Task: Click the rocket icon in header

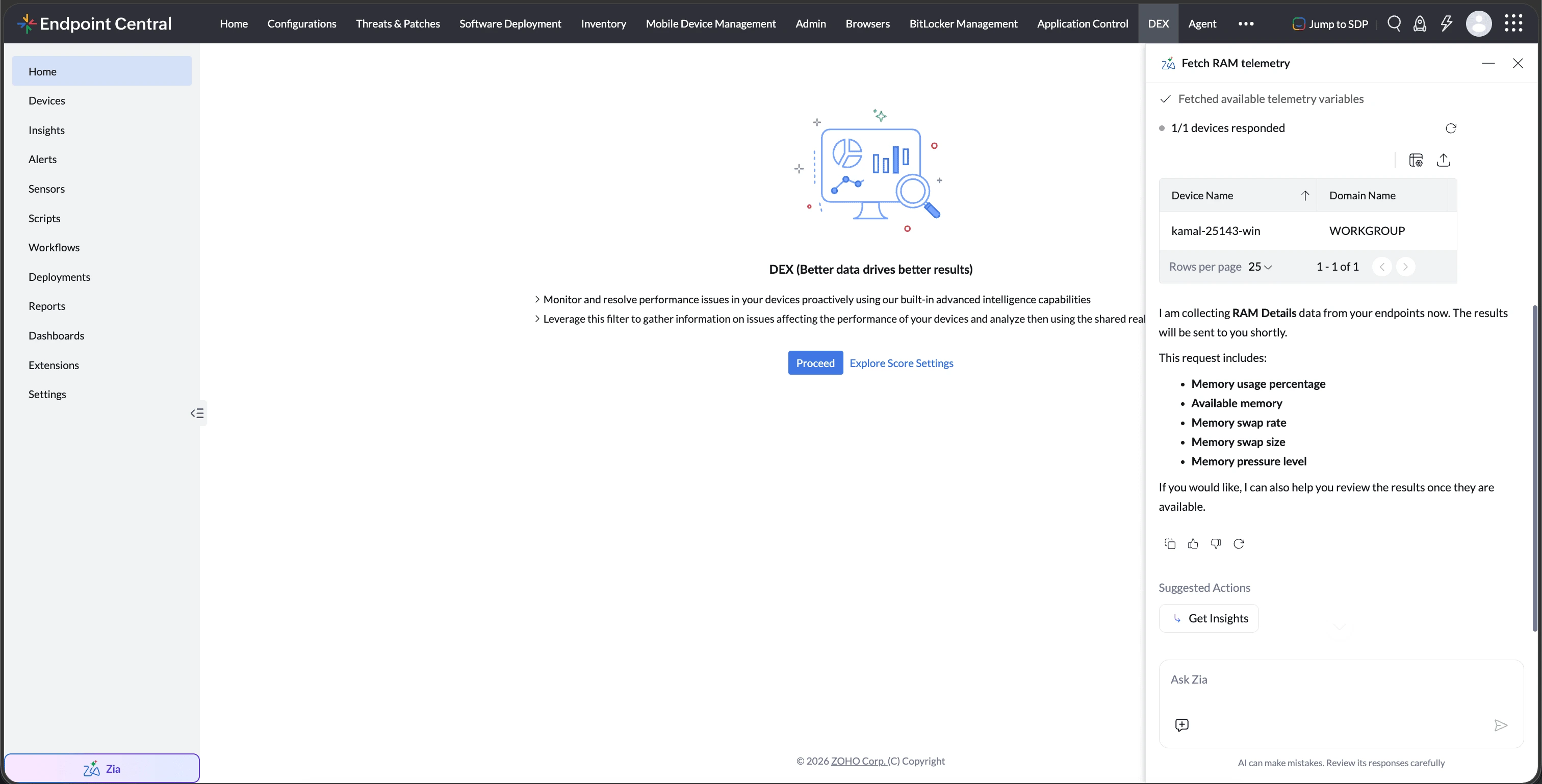Action: (1420, 23)
